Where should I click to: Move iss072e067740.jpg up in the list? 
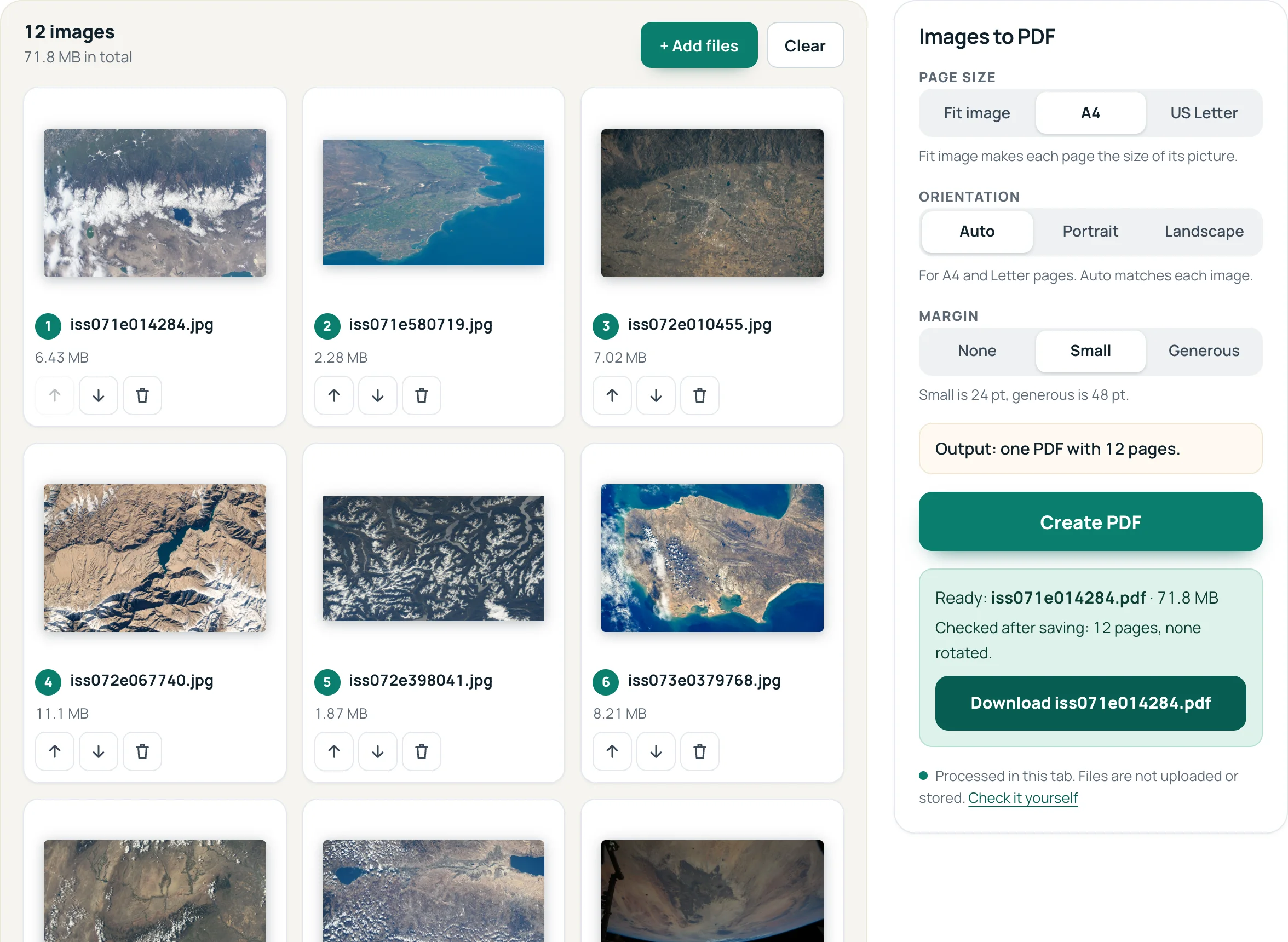pyautogui.click(x=55, y=751)
